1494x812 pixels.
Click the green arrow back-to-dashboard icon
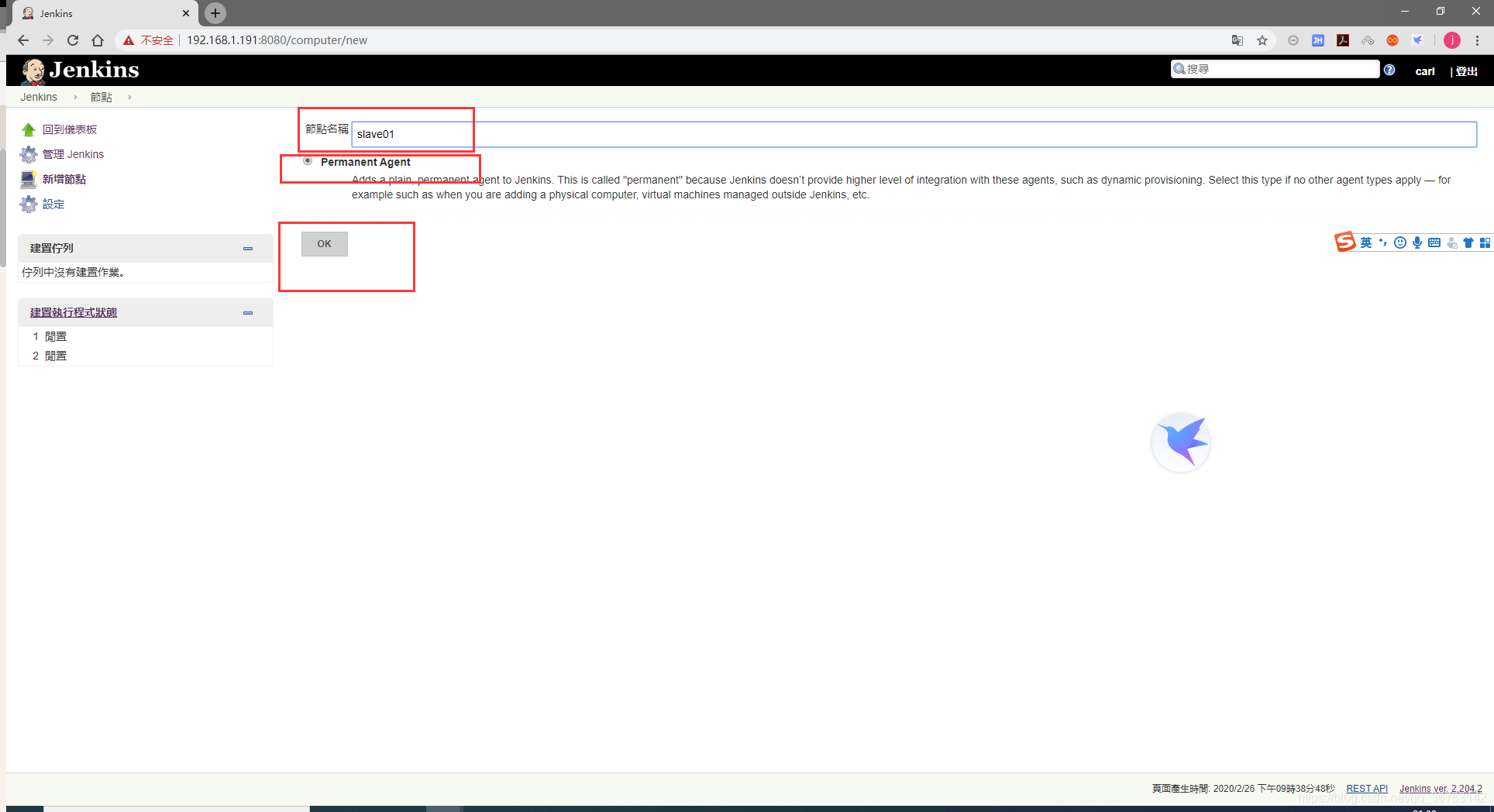point(29,129)
